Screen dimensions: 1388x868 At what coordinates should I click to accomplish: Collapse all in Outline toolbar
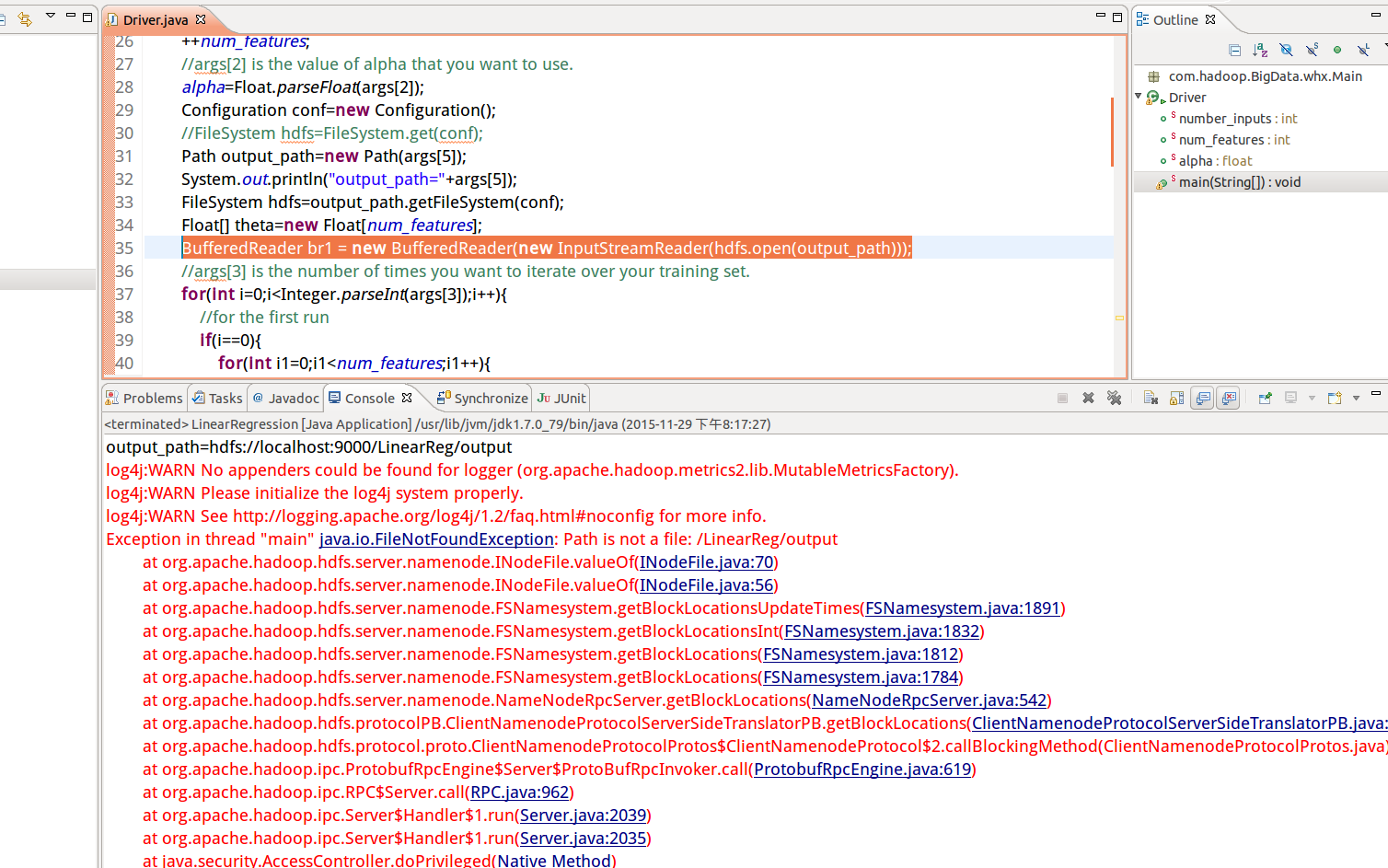(1235, 50)
